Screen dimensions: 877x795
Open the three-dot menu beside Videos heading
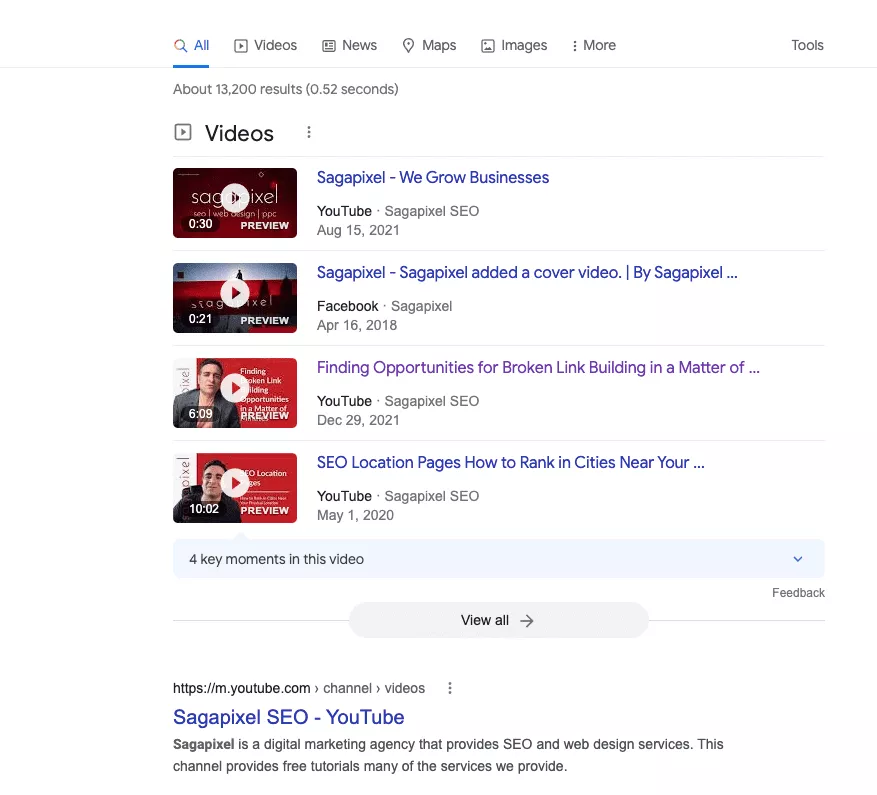coord(308,131)
